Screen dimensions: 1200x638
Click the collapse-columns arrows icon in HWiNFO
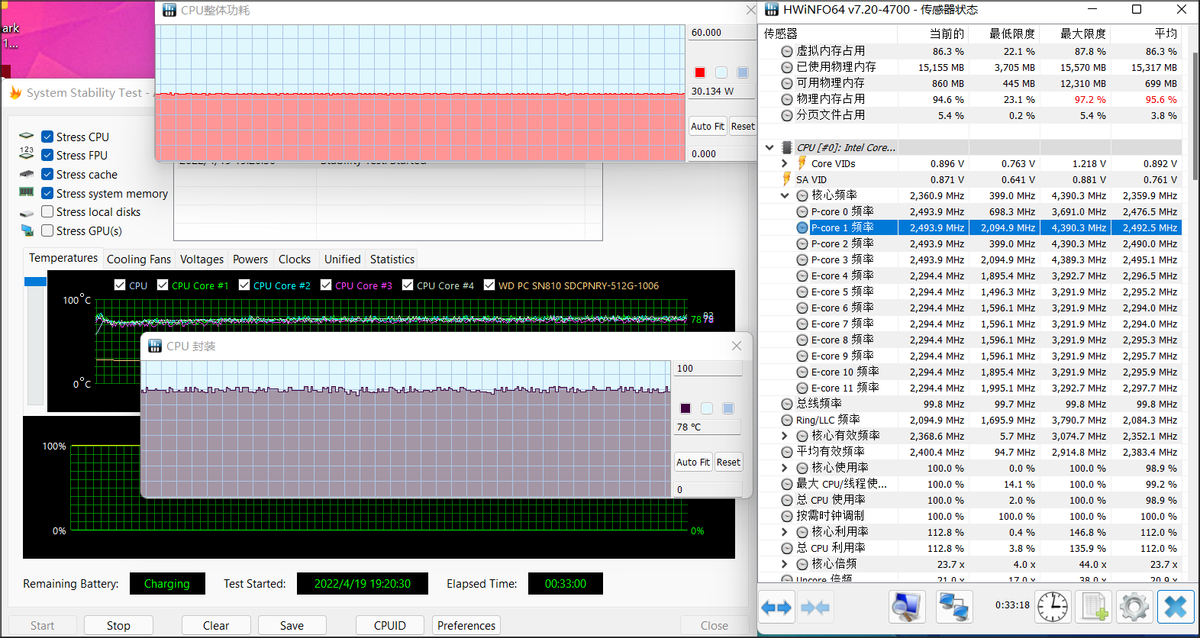[x=815, y=606]
